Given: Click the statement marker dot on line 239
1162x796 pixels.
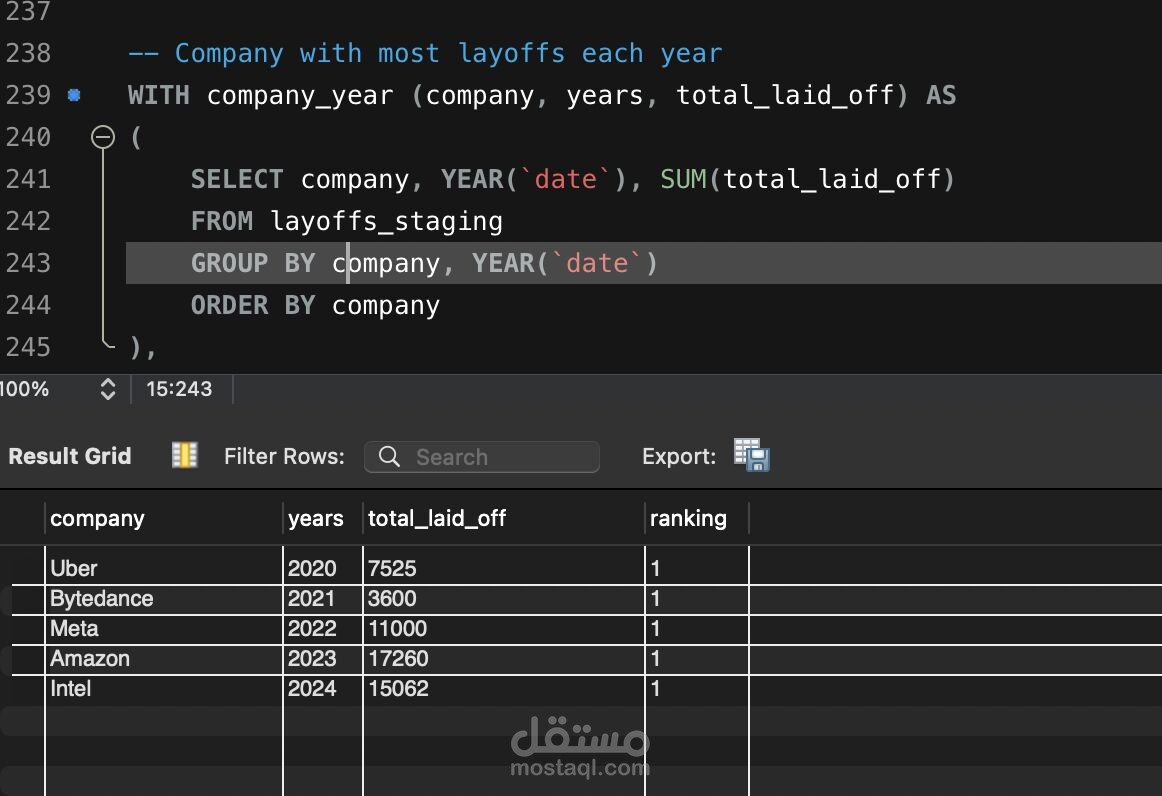Looking at the screenshot, I should [x=74, y=95].
